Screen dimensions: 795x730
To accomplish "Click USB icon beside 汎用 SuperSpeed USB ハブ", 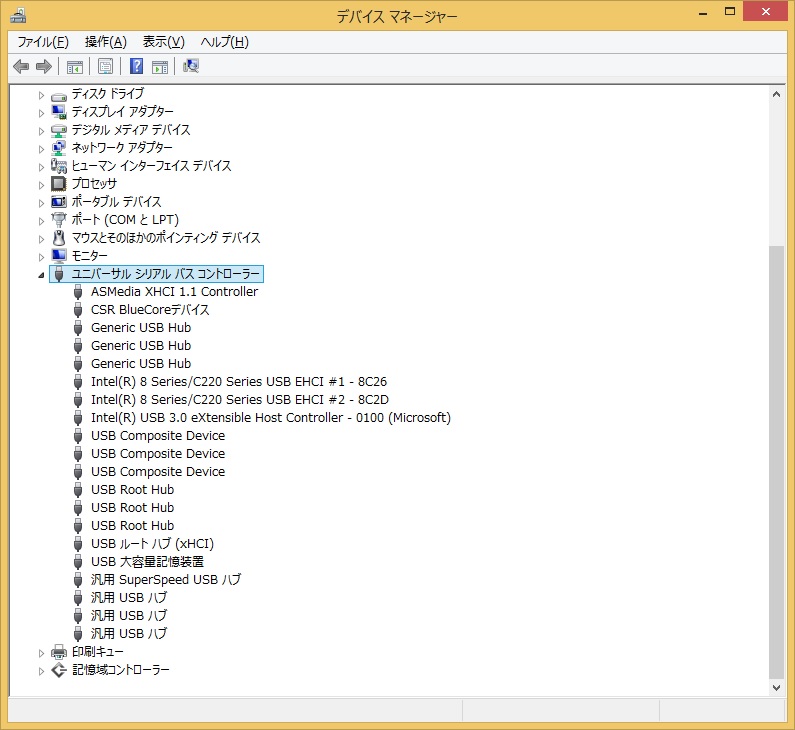I will 78,580.
